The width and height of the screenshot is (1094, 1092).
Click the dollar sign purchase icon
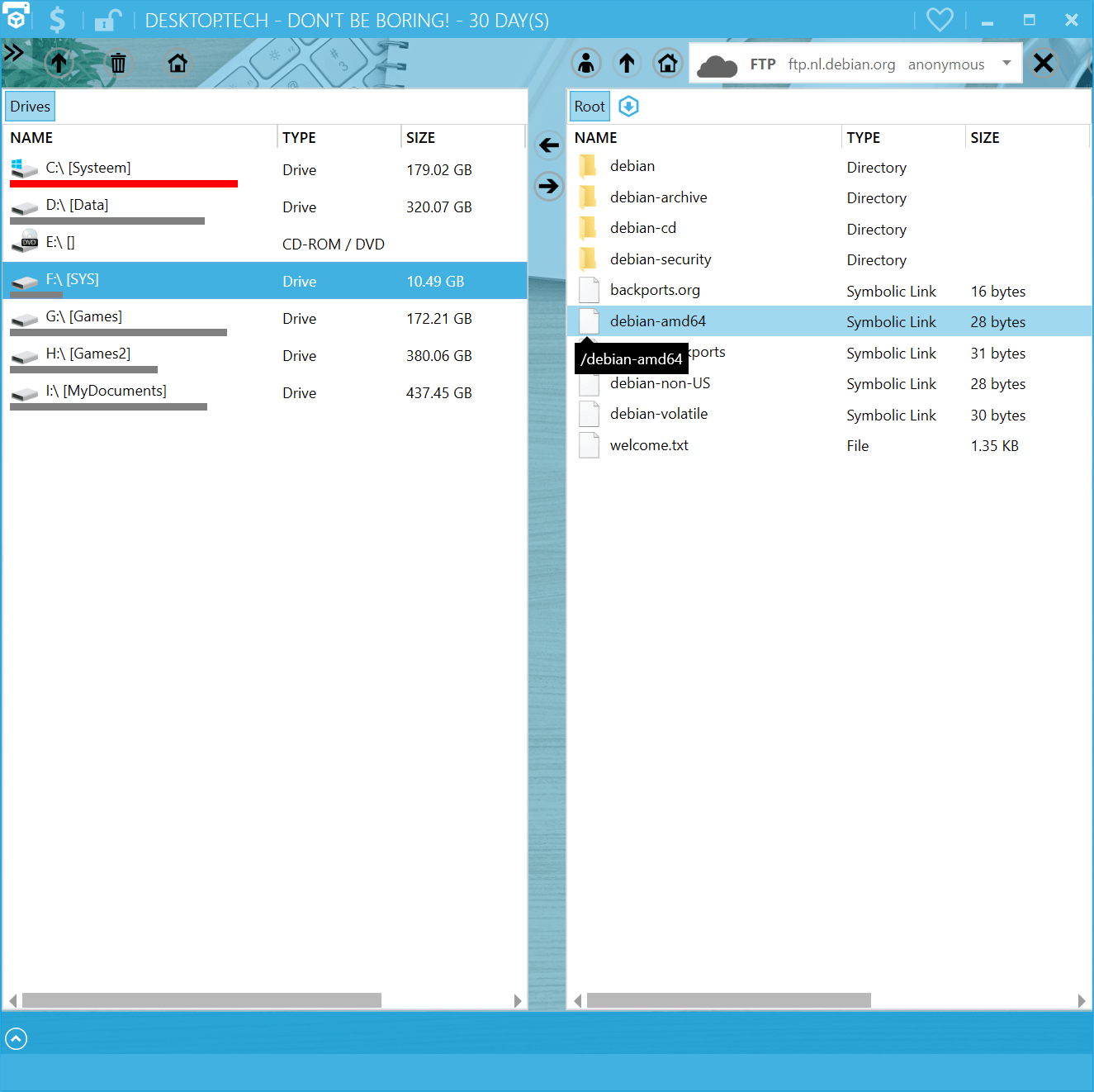point(57,19)
